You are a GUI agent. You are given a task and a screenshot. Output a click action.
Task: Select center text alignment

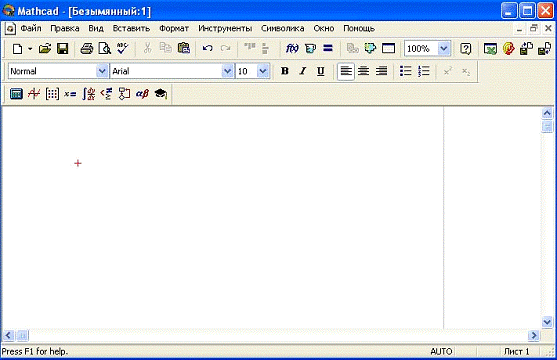pos(363,71)
